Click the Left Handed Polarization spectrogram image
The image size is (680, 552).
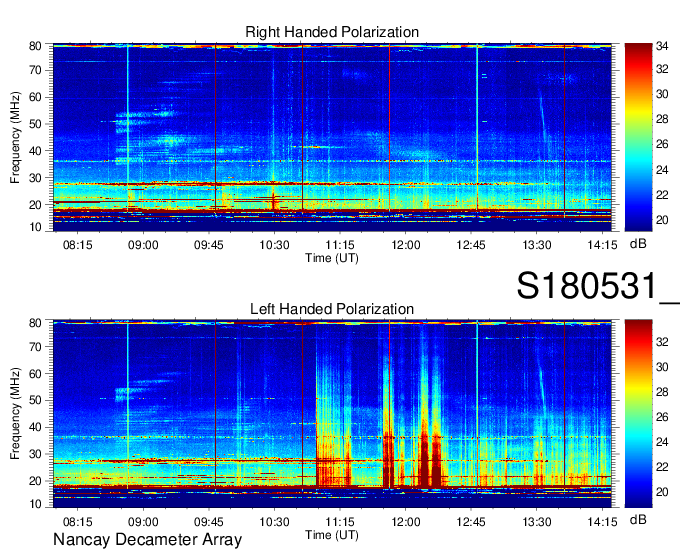pyautogui.click(x=332, y=414)
